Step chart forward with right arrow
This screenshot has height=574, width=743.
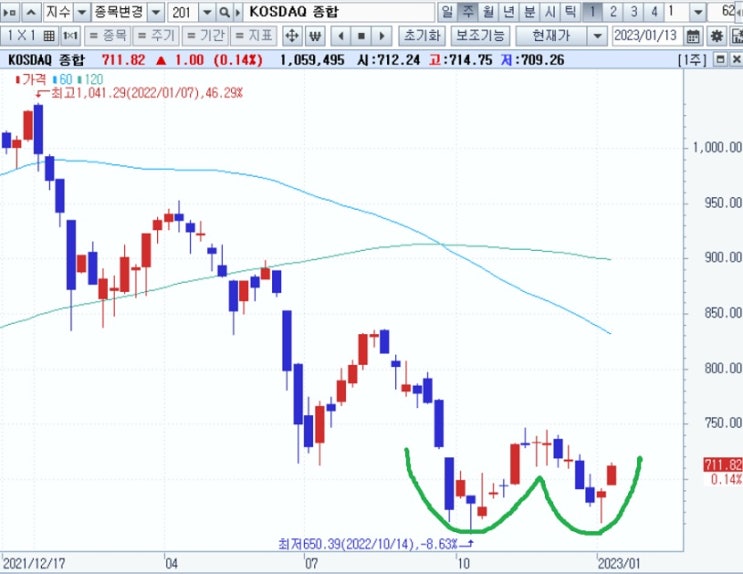[x=382, y=36]
